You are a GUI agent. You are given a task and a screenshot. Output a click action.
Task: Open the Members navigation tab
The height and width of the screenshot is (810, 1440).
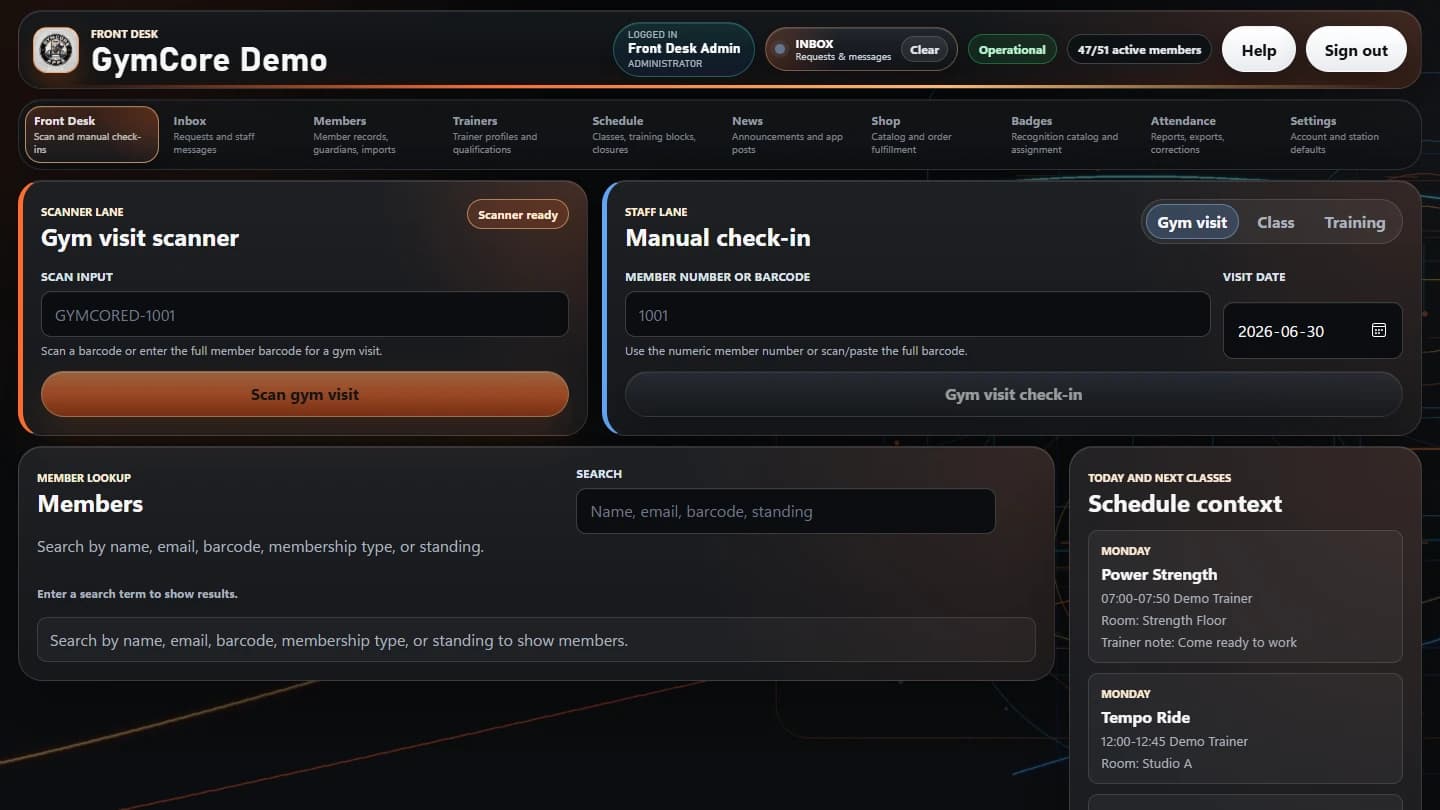[x=371, y=134]
